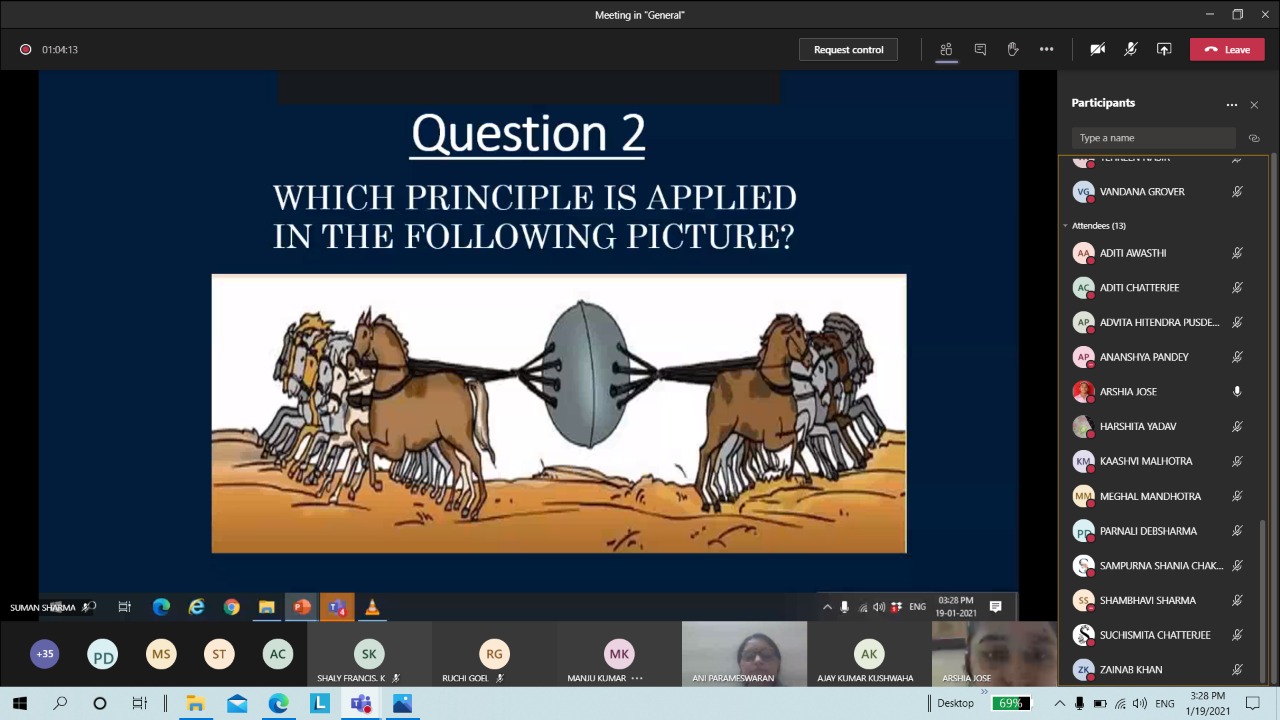Toggle the Show participants button

point(946,49)
